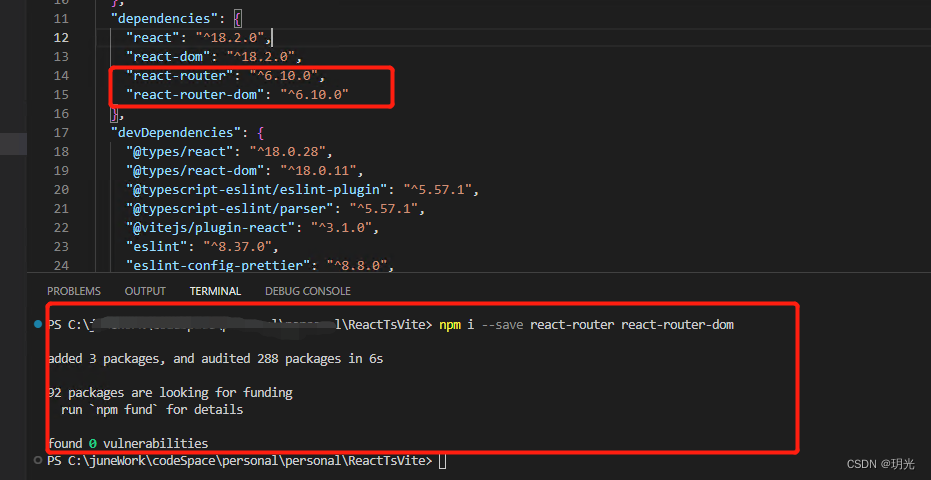Click line number 17 in gutter
This screenshot has height=480, width=931.
[x=61, y=132]
